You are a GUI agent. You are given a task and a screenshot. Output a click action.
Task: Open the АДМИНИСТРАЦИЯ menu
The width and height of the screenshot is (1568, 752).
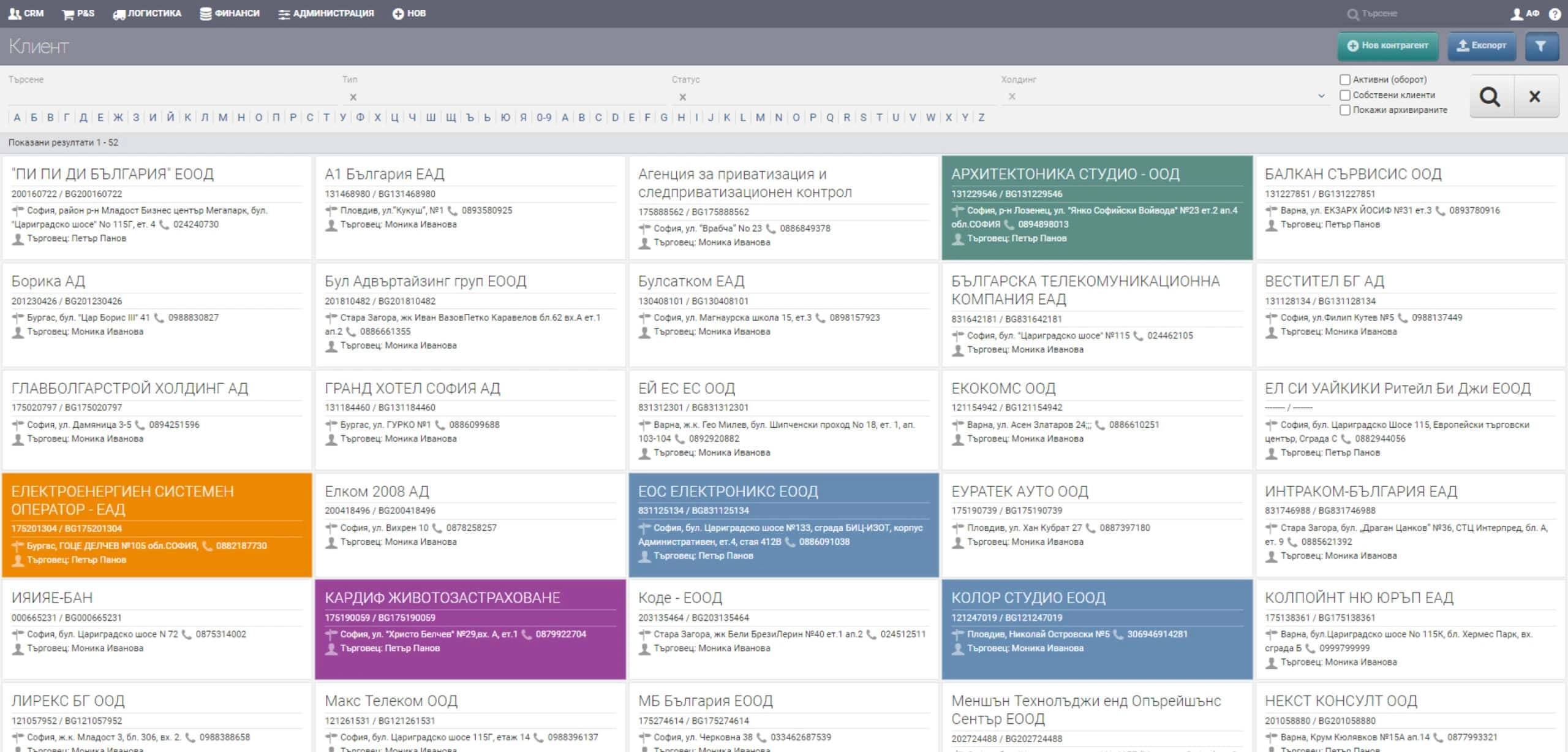point(326,13)
